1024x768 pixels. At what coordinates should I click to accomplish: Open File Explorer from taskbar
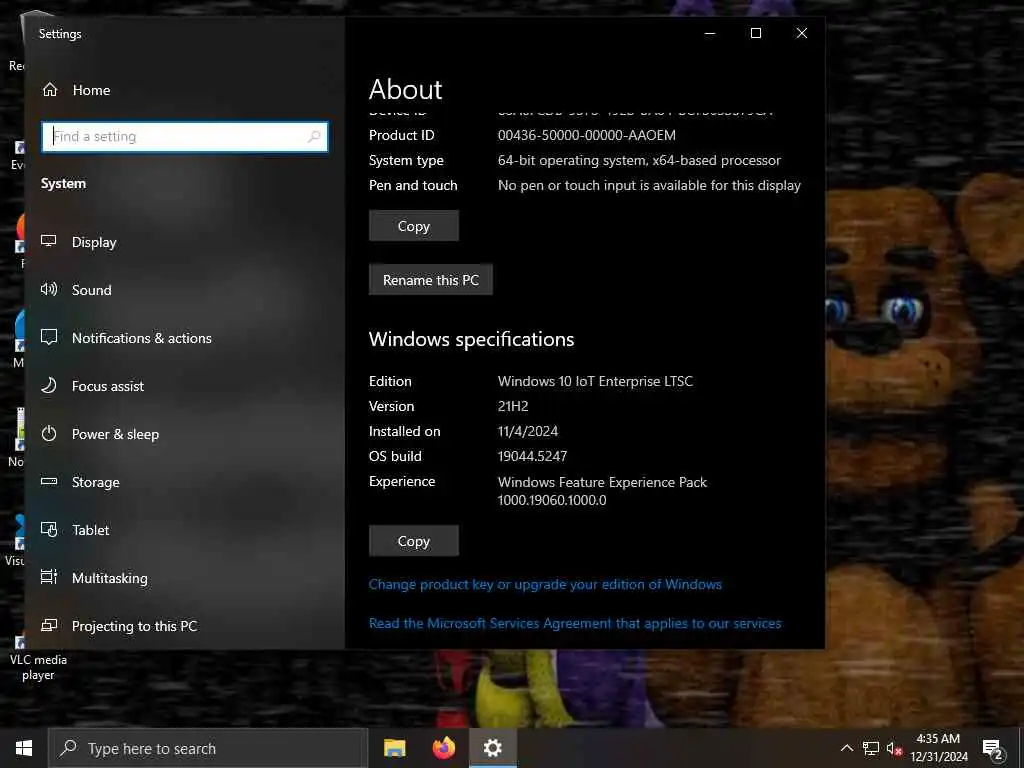click(x=394, y=748)
